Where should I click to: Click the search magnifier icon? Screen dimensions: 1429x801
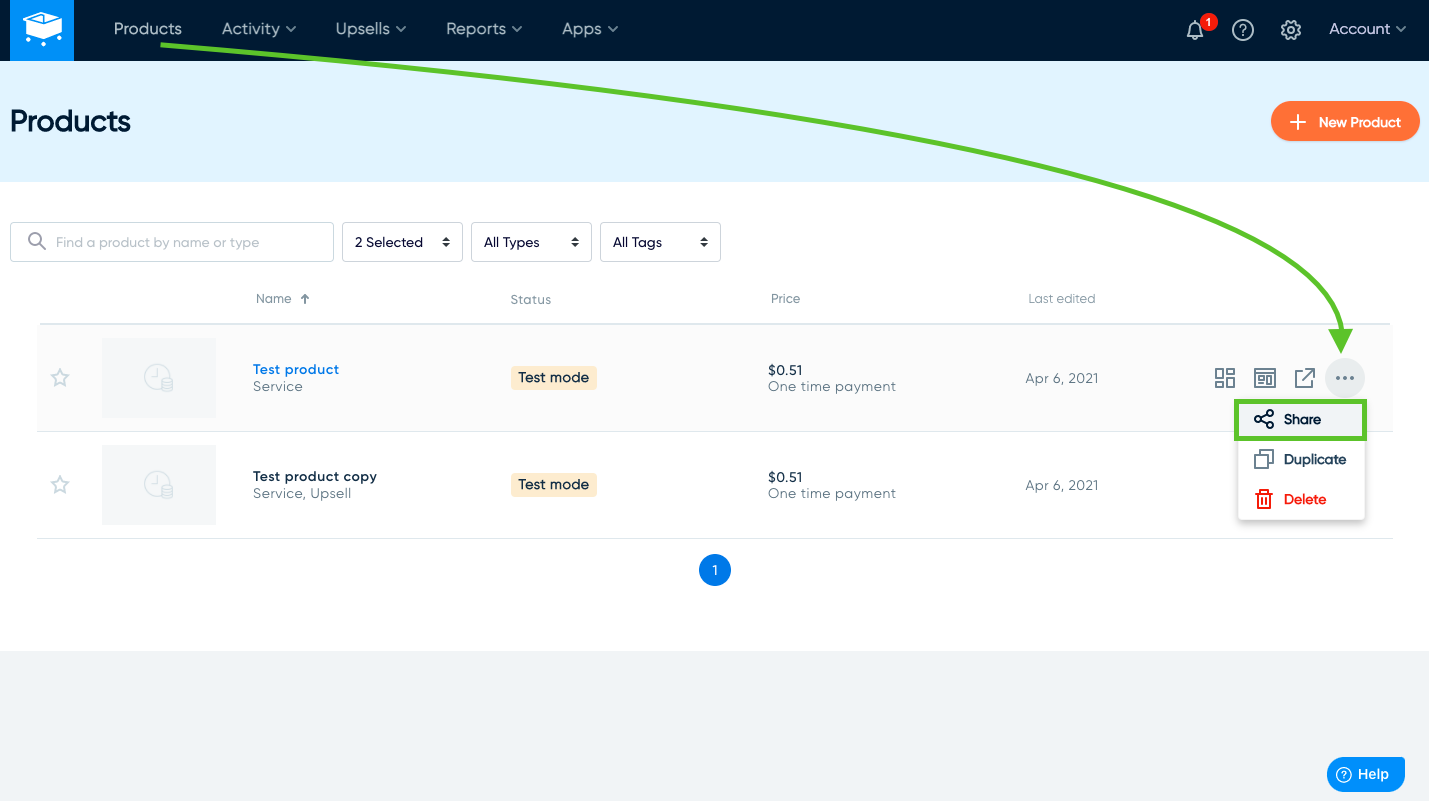[x=37, y=242]
